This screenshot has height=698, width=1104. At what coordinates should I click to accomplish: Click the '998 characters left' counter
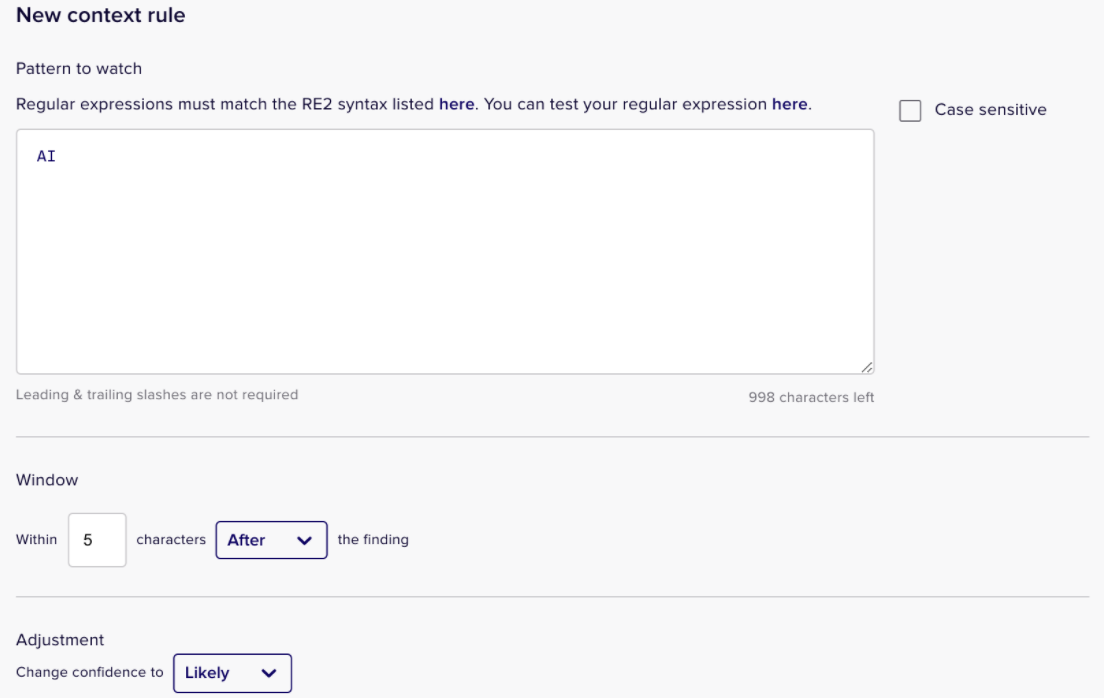(x=811, y=397)
